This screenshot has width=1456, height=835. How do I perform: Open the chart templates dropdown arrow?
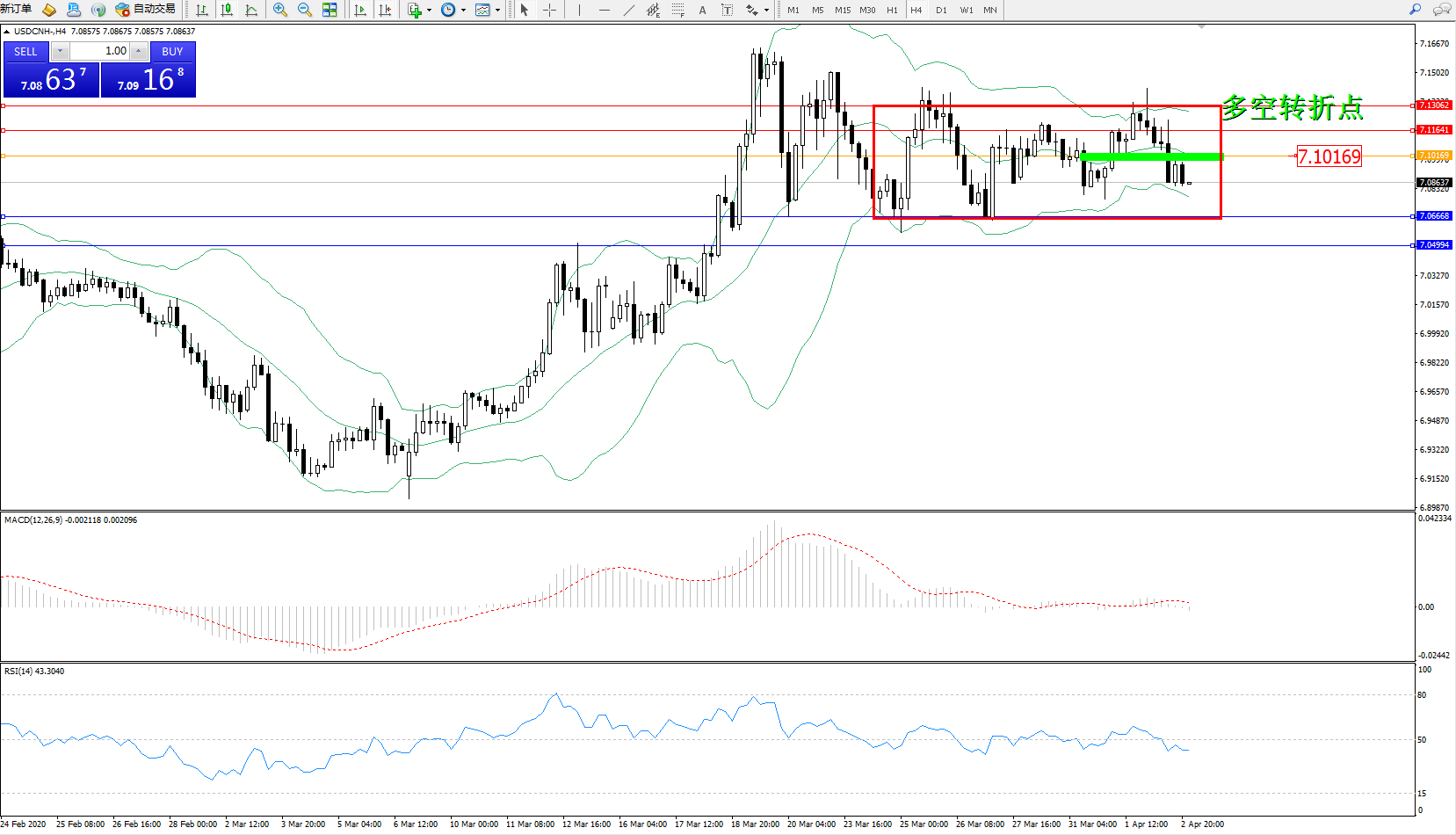click(497, 11)
